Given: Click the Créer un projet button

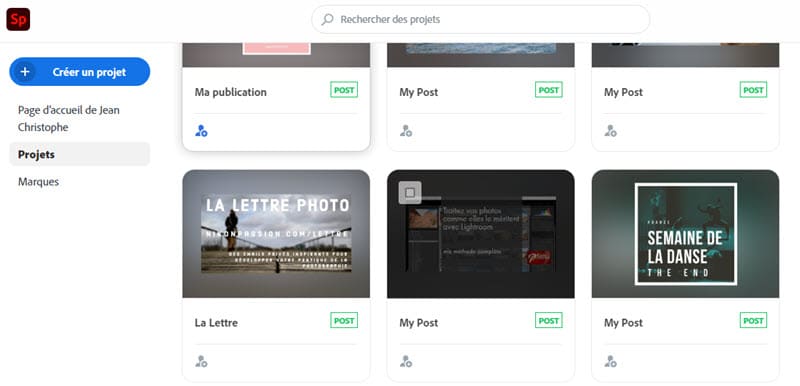Looking at the screenshot, I should pyautogui.click(x=80, y=72).
